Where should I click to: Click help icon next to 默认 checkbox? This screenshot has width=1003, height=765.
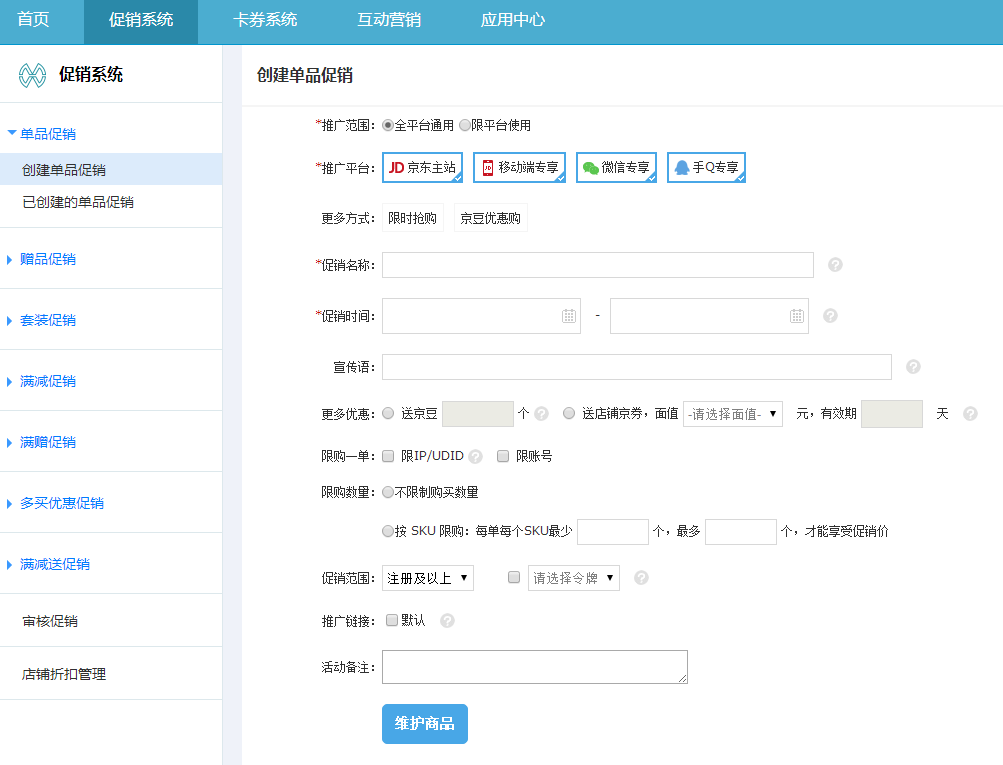(x=447, y=621)
